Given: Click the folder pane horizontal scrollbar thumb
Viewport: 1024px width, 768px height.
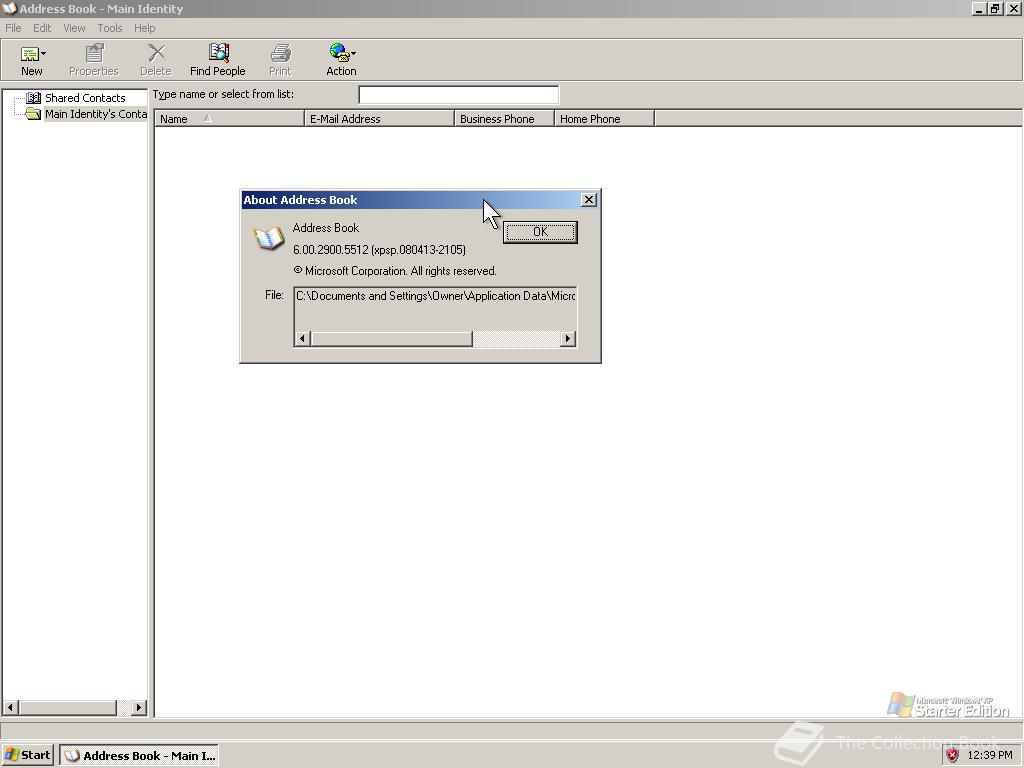Looking at the screenshot, I should pyautogui.click(x=68, y=707).
